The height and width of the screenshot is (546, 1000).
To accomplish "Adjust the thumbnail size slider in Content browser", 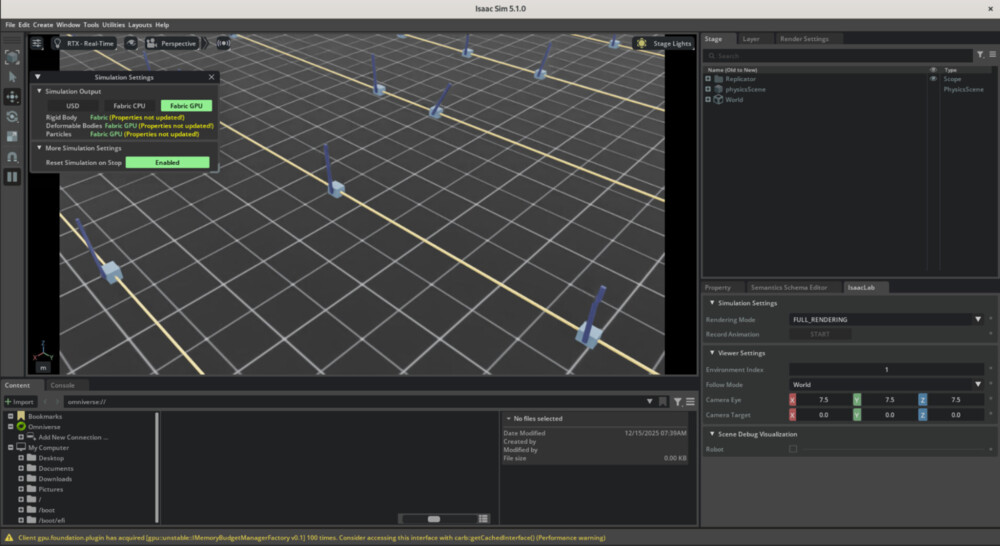I will click(x=433, y=519).
